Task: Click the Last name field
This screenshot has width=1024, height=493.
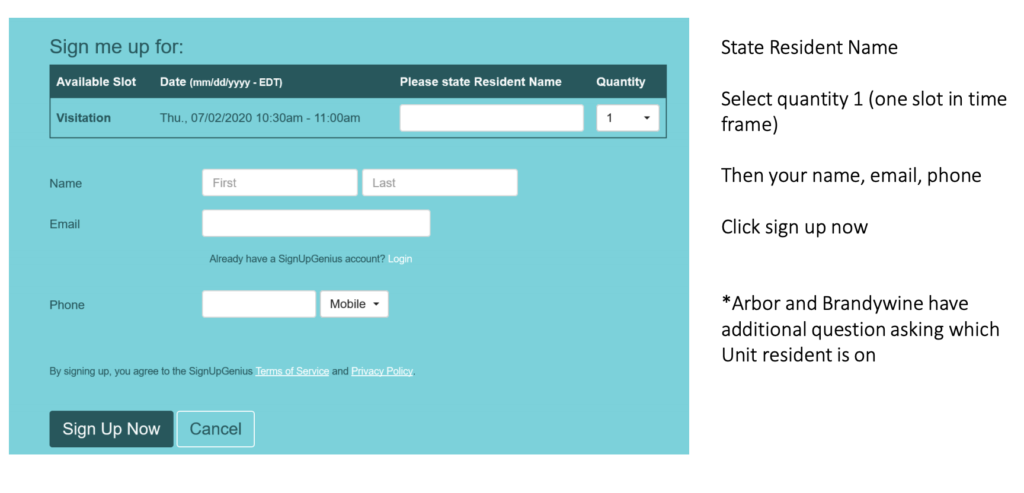Action: 440,183
